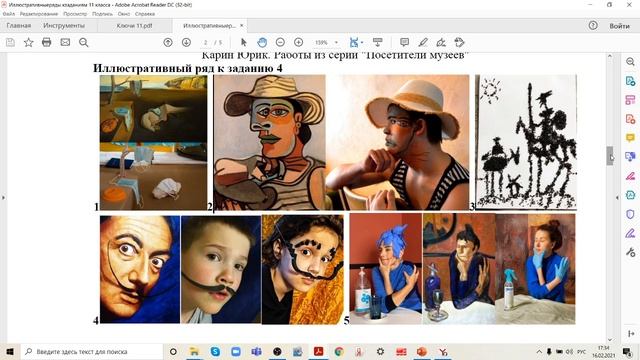Click the vertical scrollbar thumb
This screenshot has width=640, height=360.
click(x=610, y=156)
